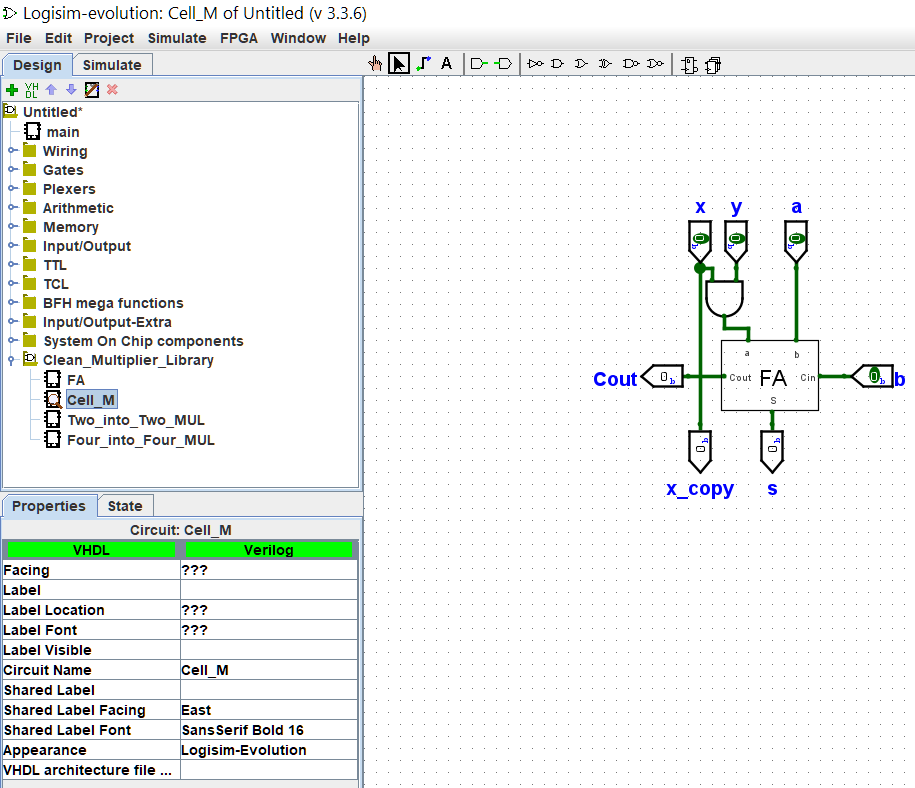The height and width of the screenshot is (788, 915).
Task: Select the Text tool
Action: (446, 63)
